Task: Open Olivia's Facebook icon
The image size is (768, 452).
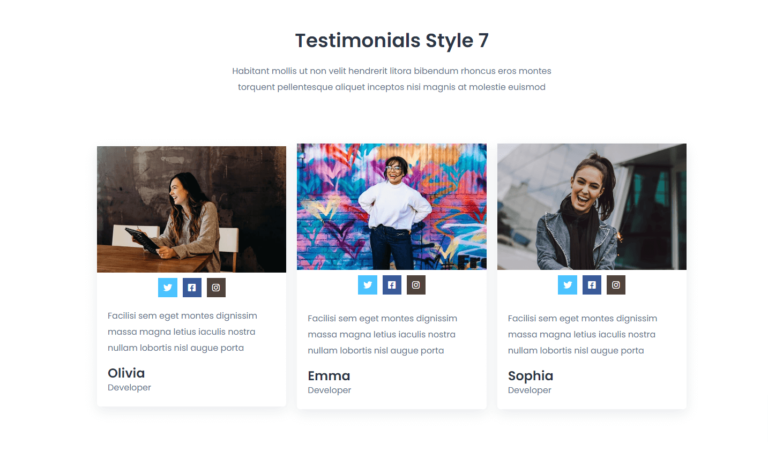Action: (192, 287)
